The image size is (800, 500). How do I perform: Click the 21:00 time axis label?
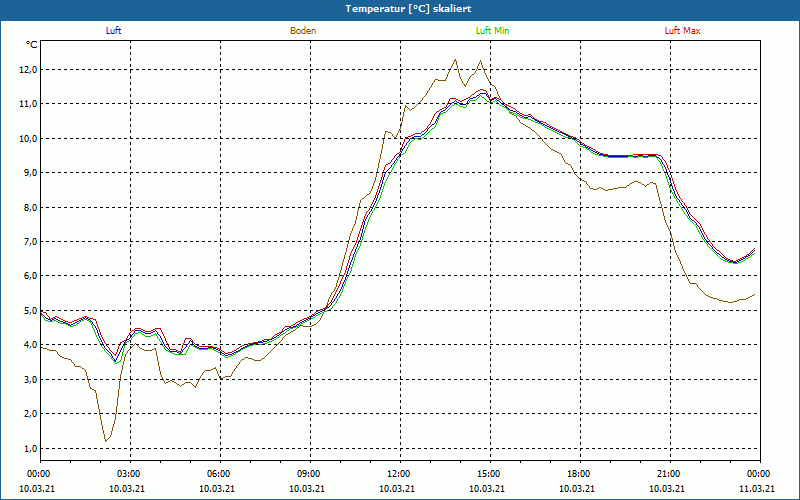(670, 474)
